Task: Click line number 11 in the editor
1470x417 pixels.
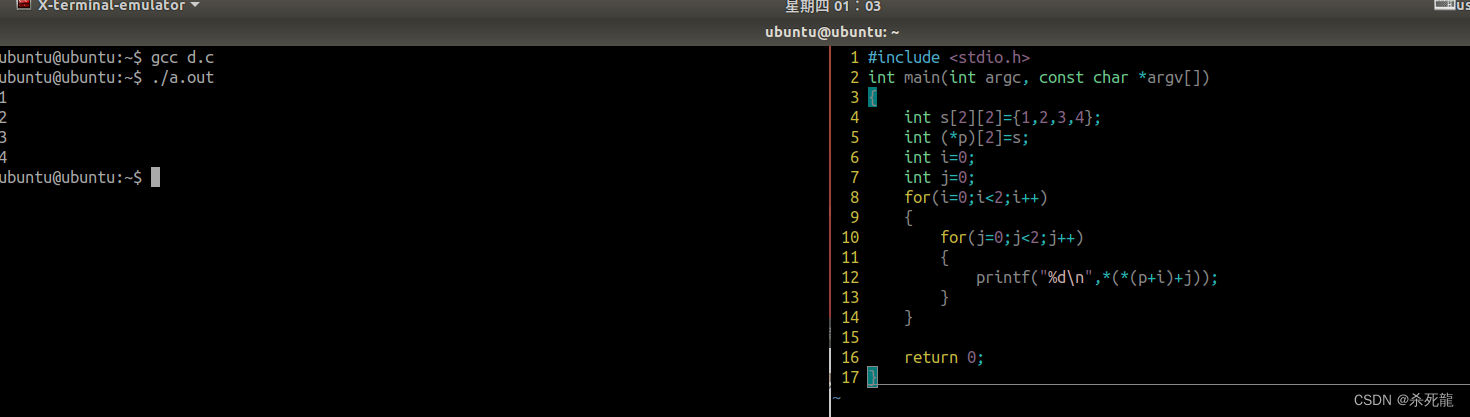Action: [x=851, y=257]
